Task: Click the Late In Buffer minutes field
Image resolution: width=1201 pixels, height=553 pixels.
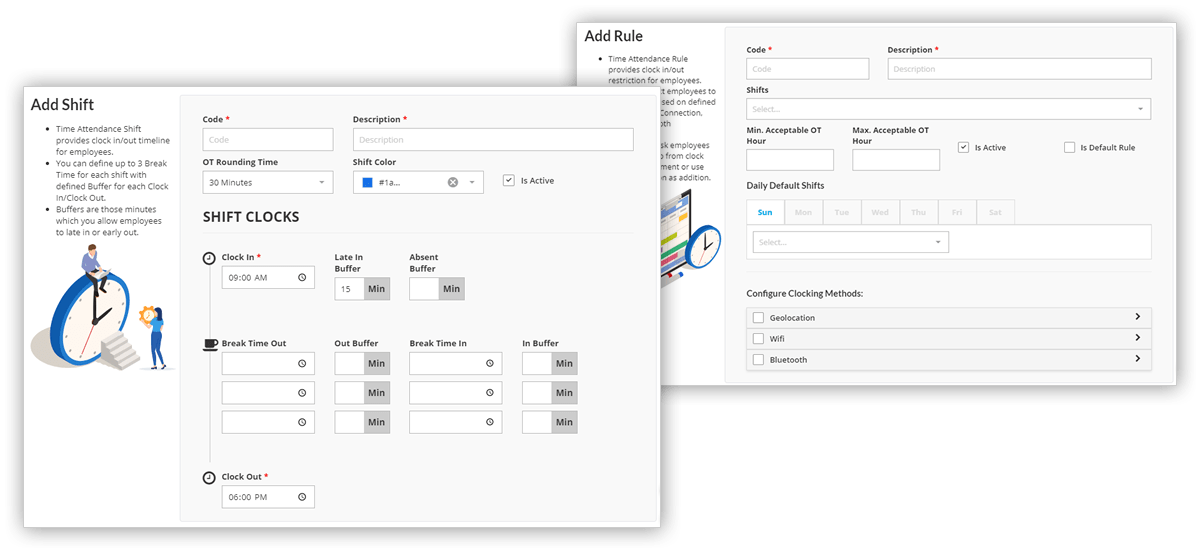Action: coord(349,289)
